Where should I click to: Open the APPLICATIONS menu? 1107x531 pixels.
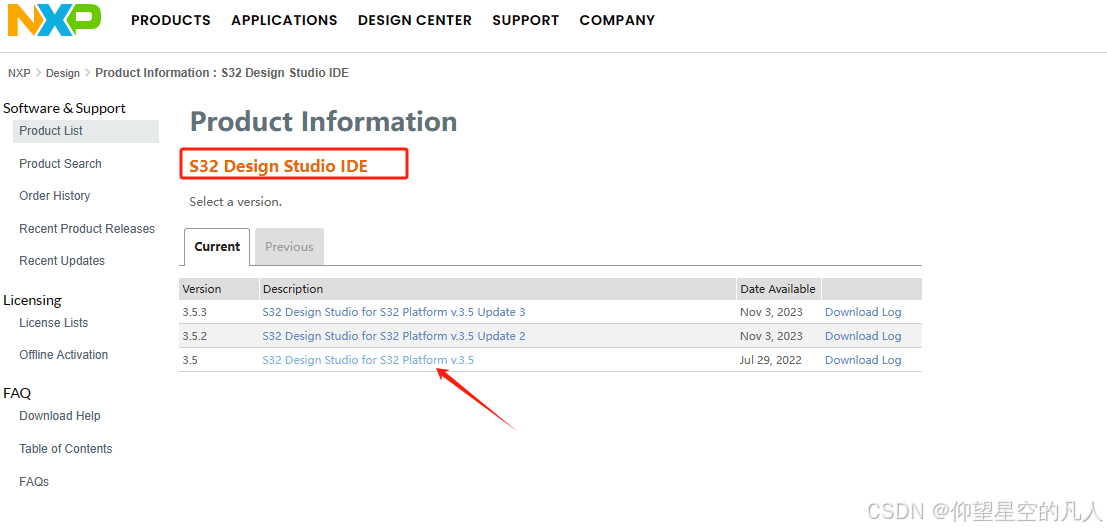pyautogui.click(x=285, y=20)
